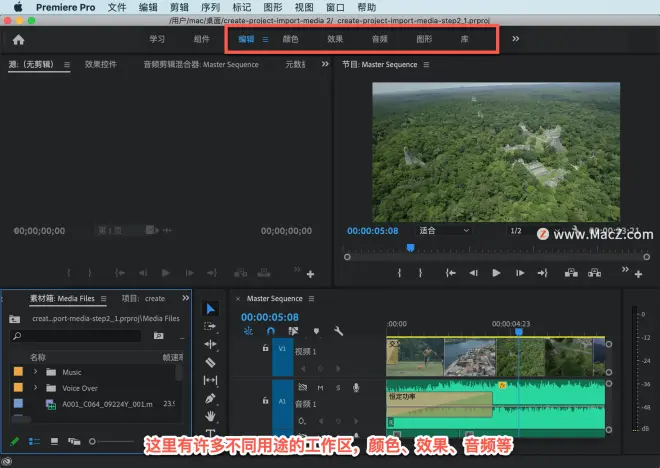Click the Program monitor playhead marker

[x=410, y=247]
